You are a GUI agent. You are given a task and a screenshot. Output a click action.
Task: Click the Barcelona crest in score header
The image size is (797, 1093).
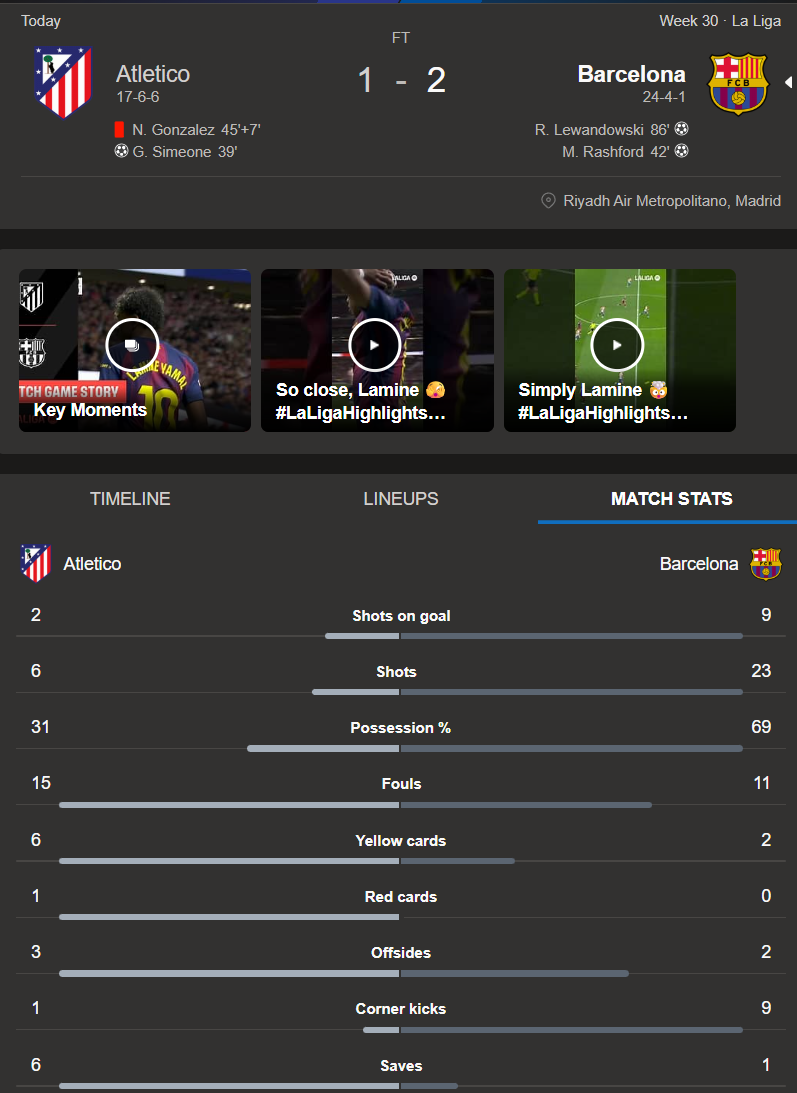click(737, 84)
